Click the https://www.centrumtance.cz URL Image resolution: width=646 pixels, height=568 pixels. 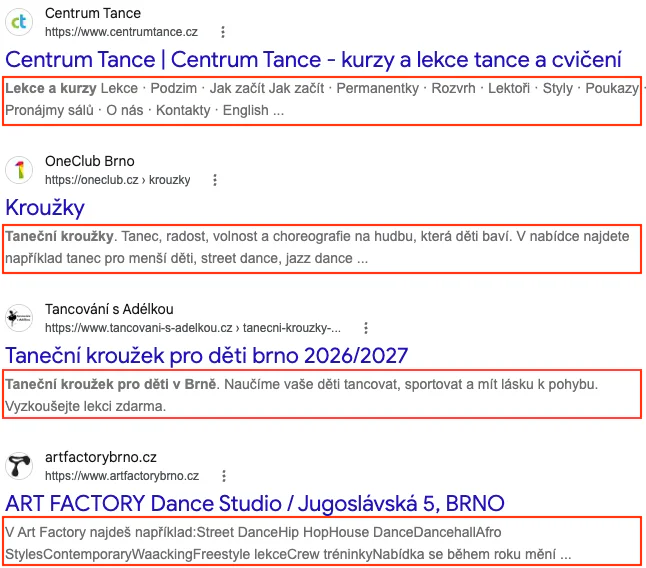coord(121,32)
